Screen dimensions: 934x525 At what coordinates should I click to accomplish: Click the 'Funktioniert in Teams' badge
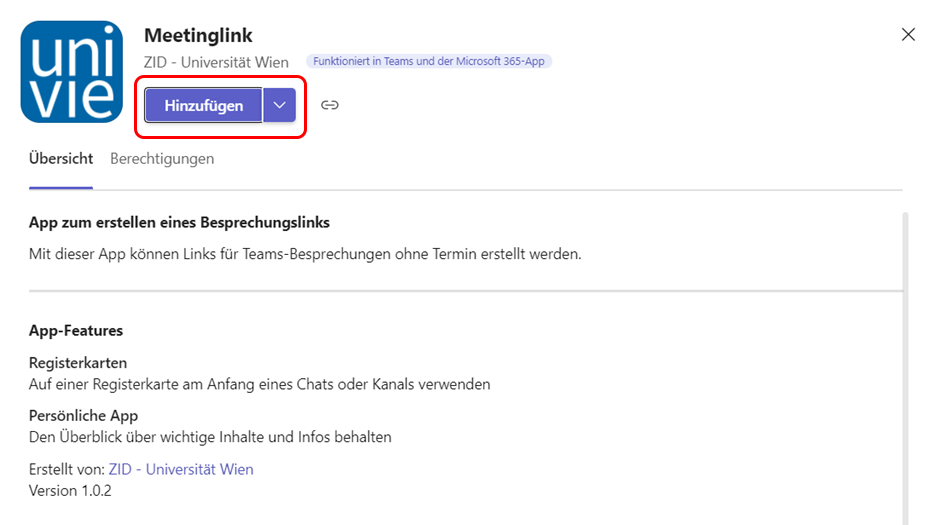(x=429, y=61)
